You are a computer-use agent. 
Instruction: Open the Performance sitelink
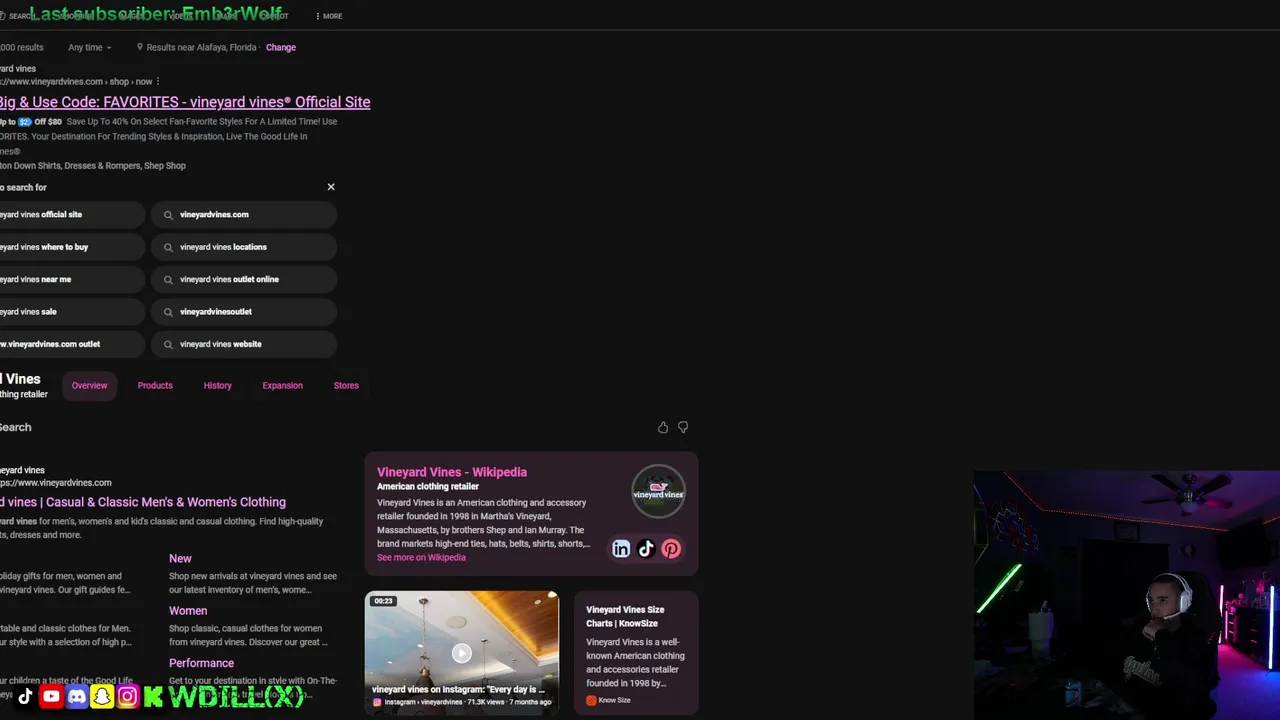201,663
